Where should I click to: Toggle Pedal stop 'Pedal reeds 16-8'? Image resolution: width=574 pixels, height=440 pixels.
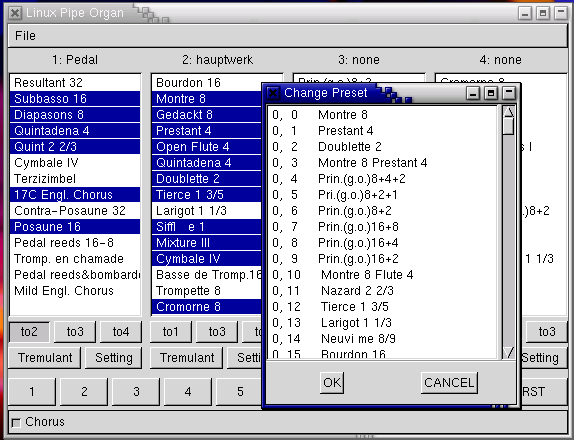coord(75,243)
